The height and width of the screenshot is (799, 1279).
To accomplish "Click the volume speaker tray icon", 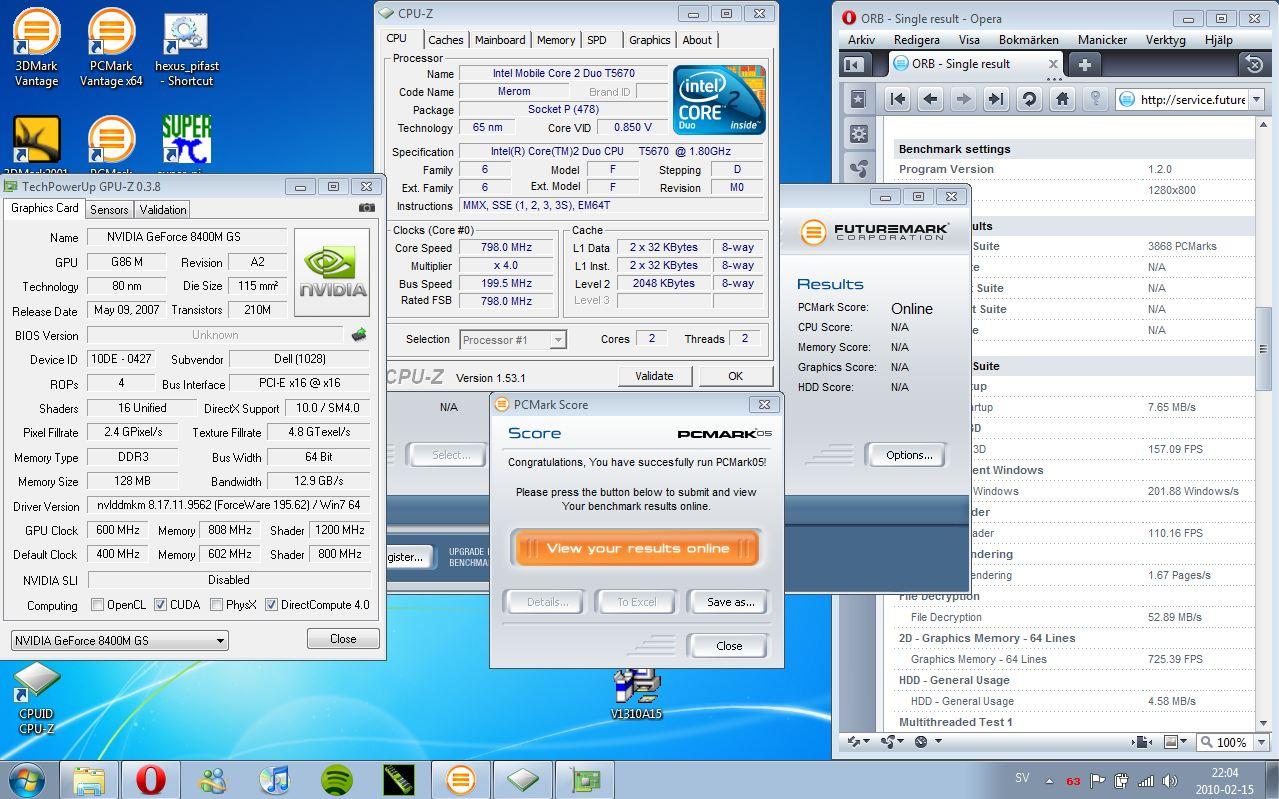I will [1170, 781].
